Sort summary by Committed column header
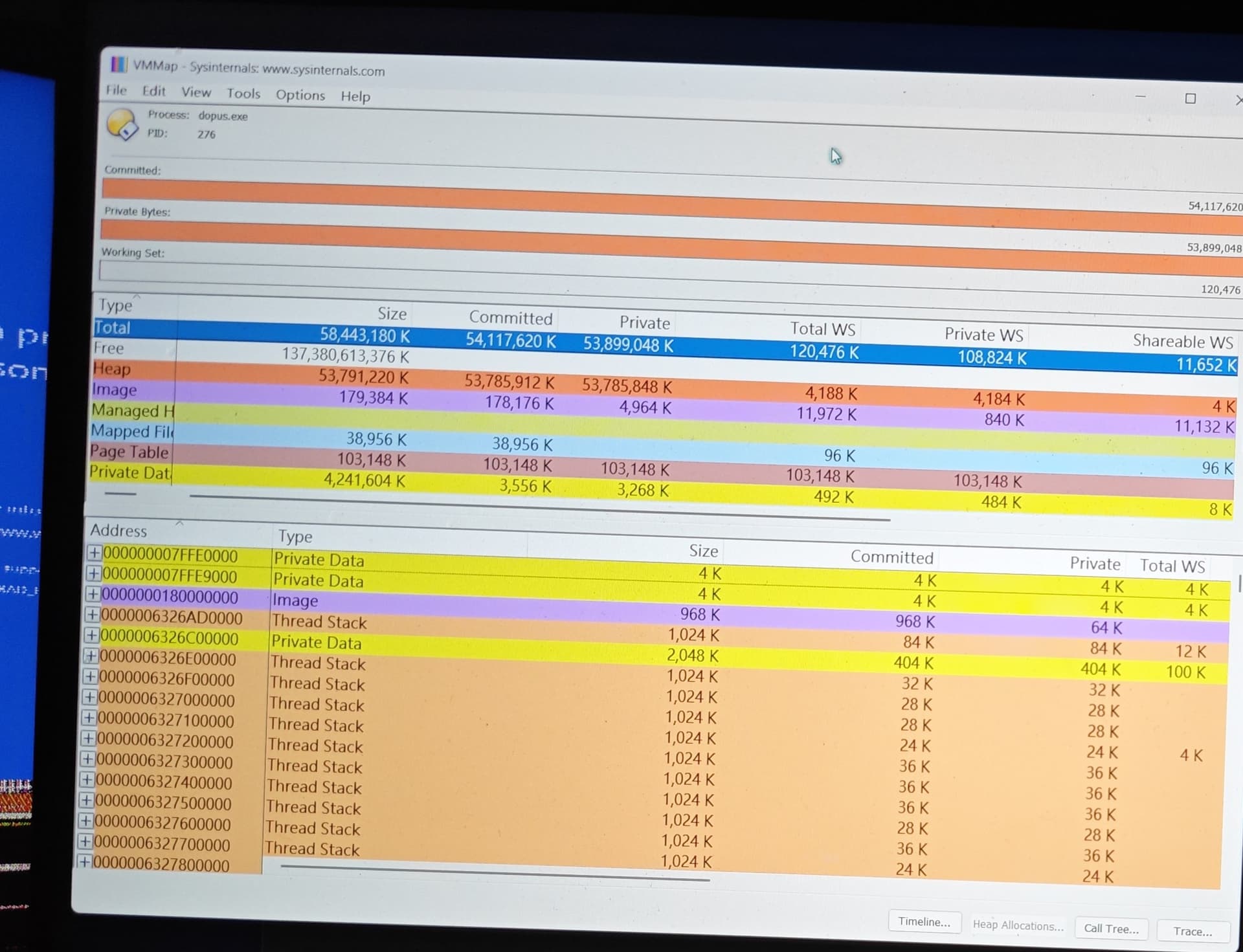The height and width of the screenshot is (952, 1243). pyautogui.click(x=511, y=318)
